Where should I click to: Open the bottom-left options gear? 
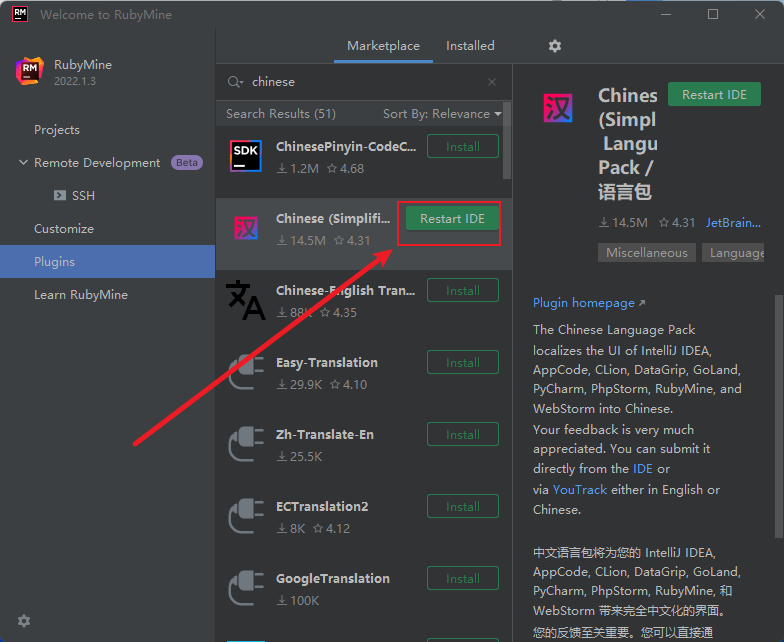pos(24,621)
